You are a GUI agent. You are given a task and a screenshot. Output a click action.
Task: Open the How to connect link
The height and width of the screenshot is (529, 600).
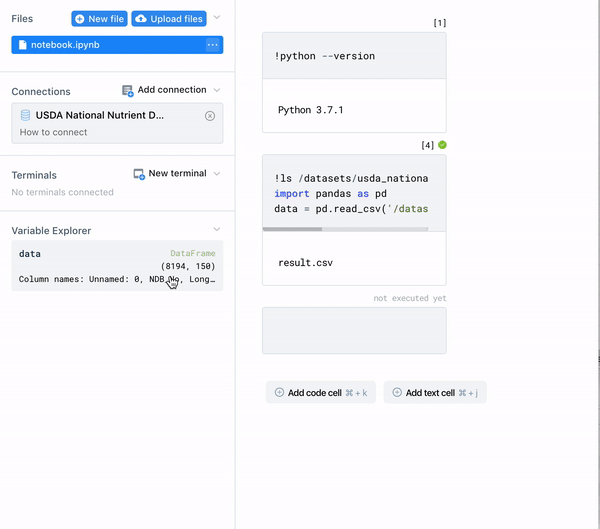click(x=53, y=132)
